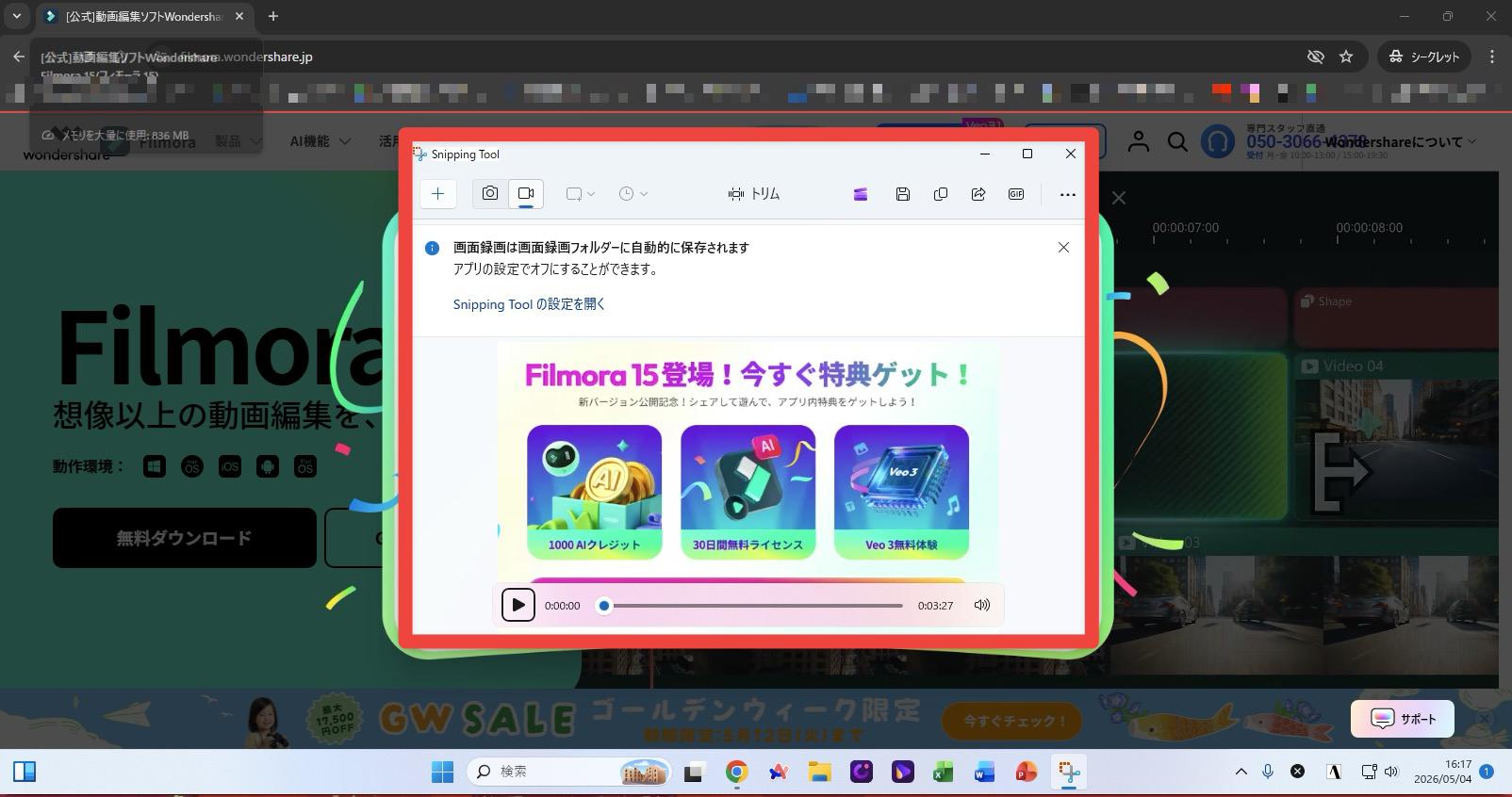Expand the 製品 menu on Filmora site

pos(238,141)
